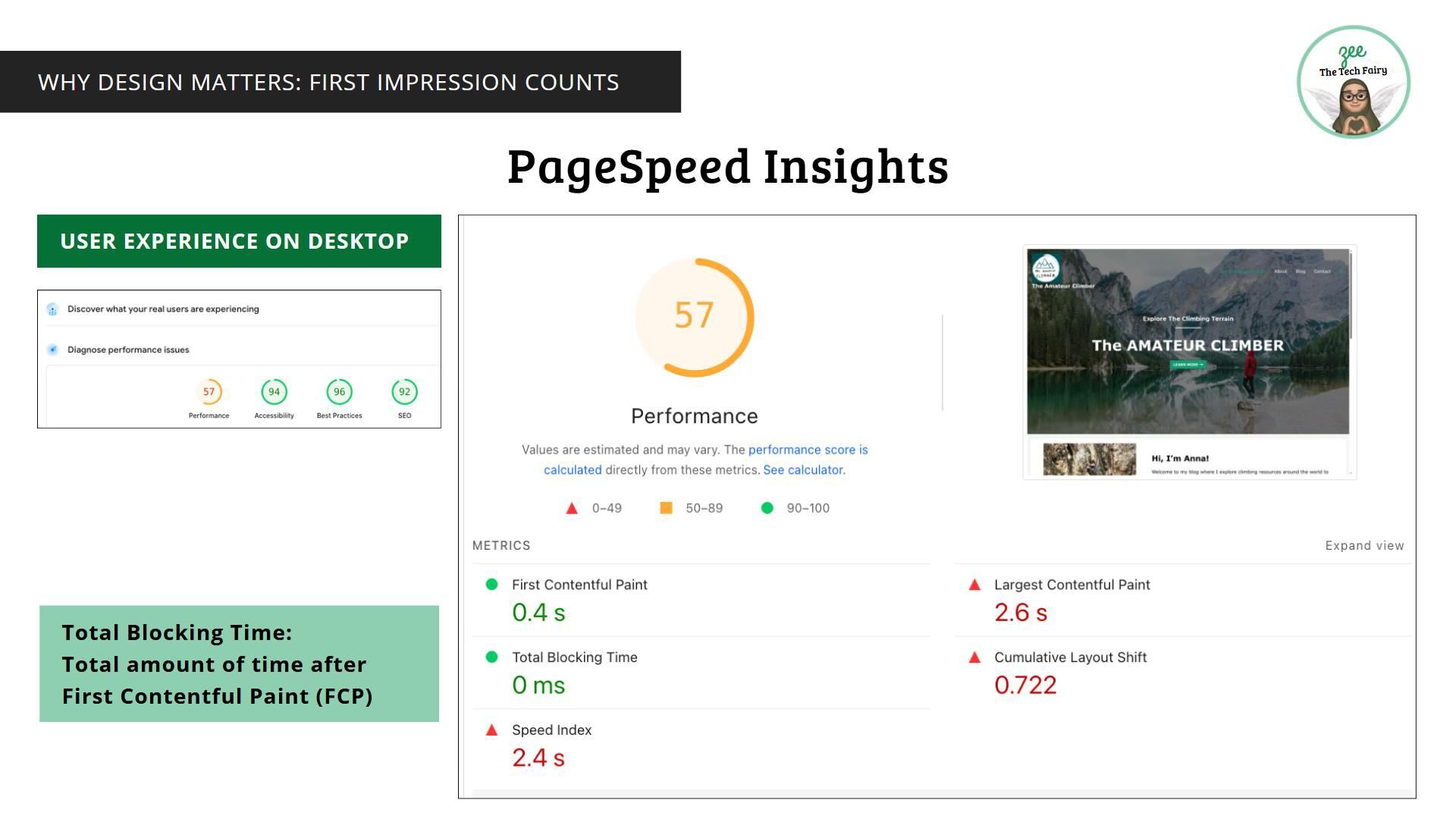The height and width of the screenshot is (819, 1456).
Task: Click the Accessibility 94 score gauge
Action: click(x=274, y=392)
